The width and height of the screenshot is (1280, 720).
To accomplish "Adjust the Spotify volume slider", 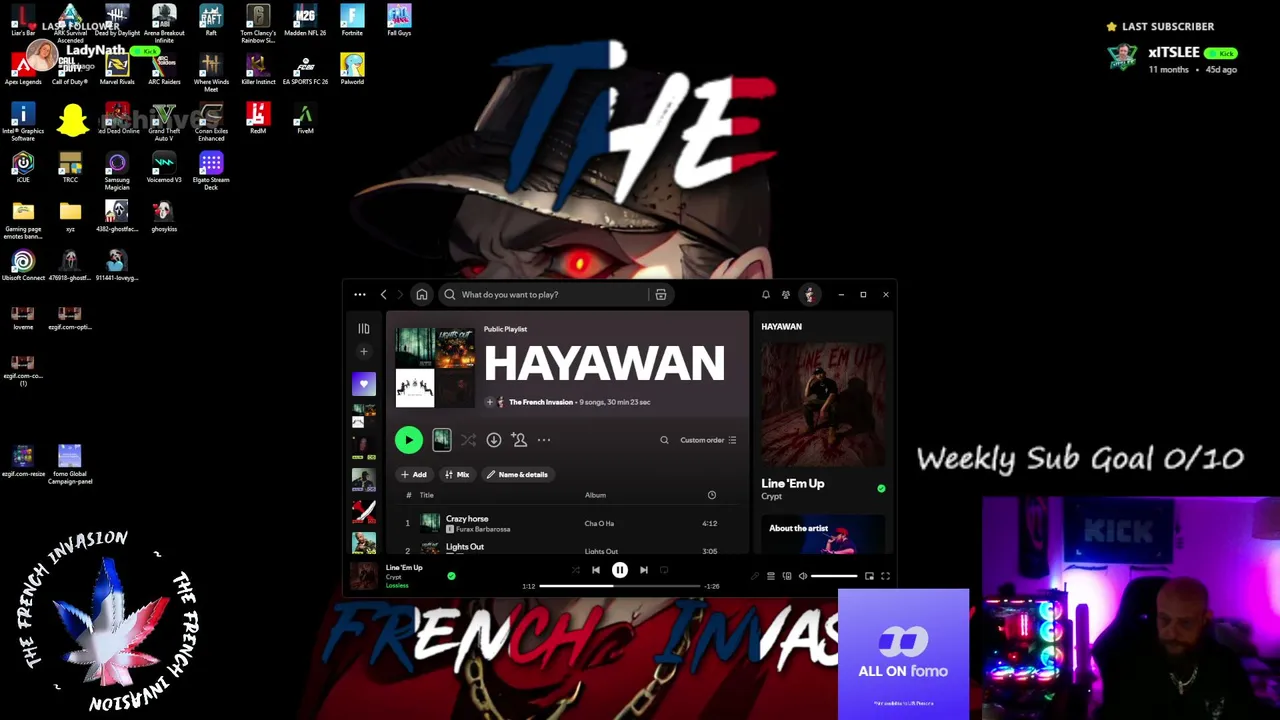I will pos(834,576).
